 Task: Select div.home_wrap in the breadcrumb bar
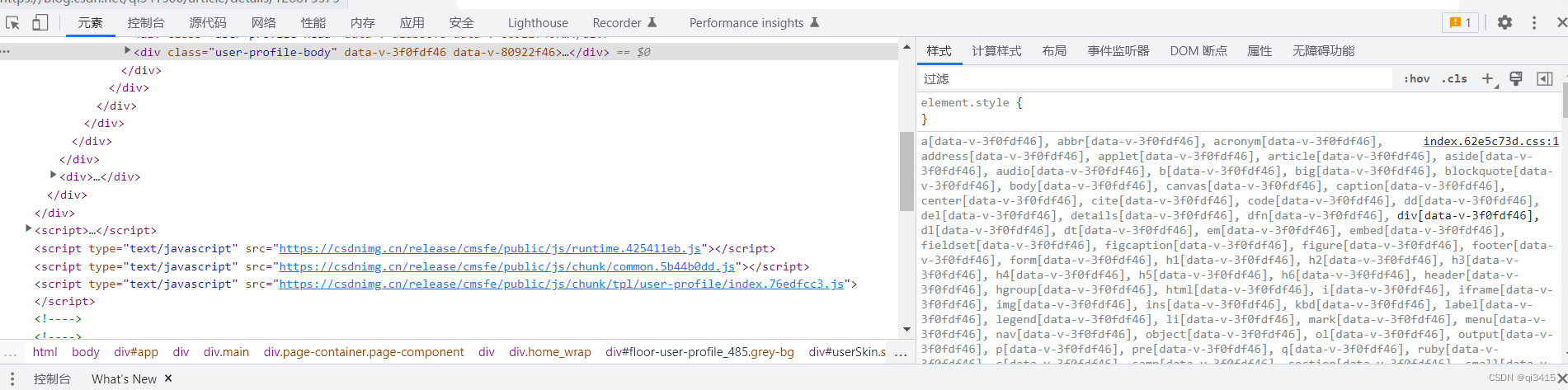click(550, 352)
